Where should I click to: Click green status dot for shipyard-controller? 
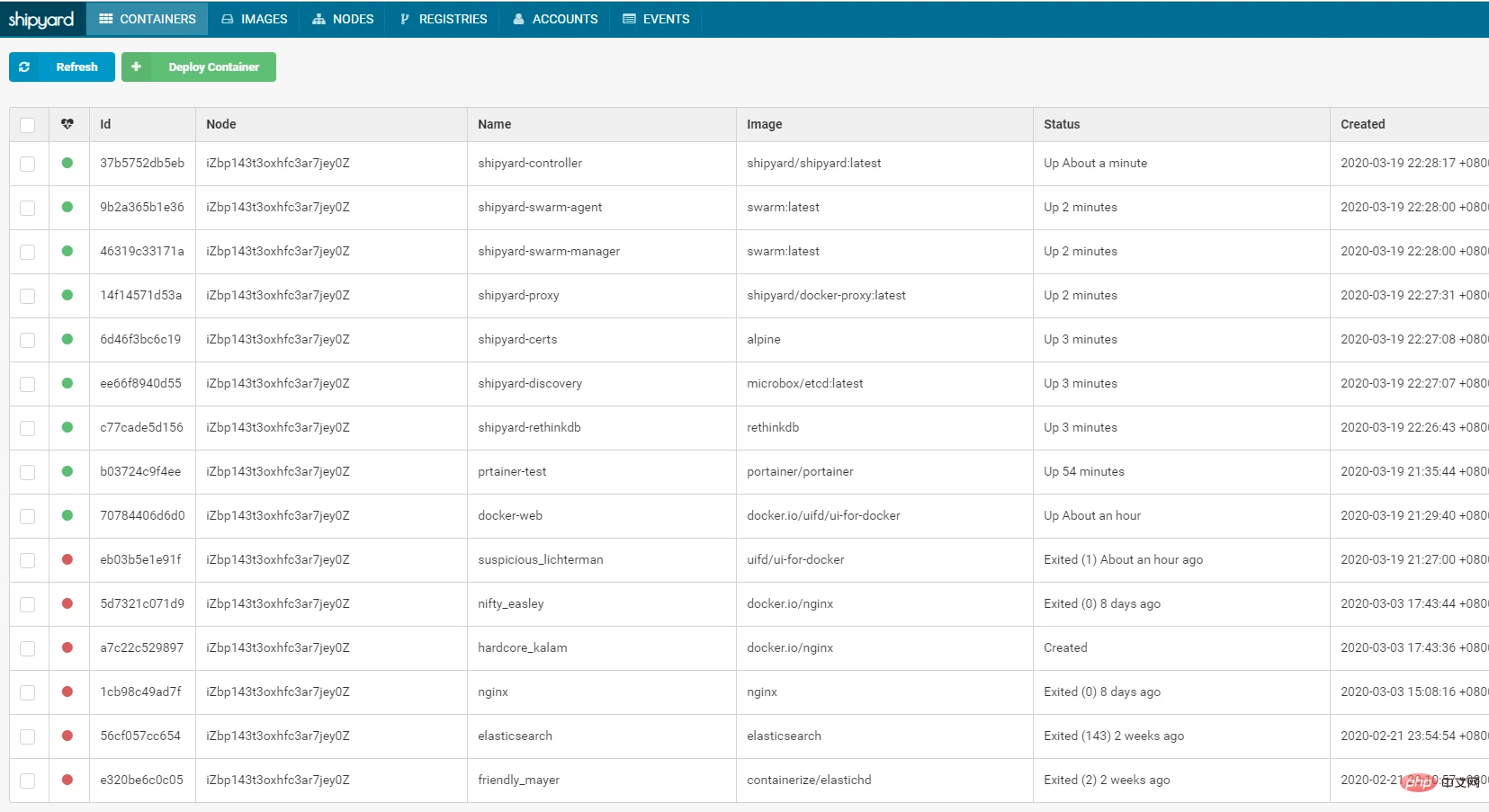[67, 163]
